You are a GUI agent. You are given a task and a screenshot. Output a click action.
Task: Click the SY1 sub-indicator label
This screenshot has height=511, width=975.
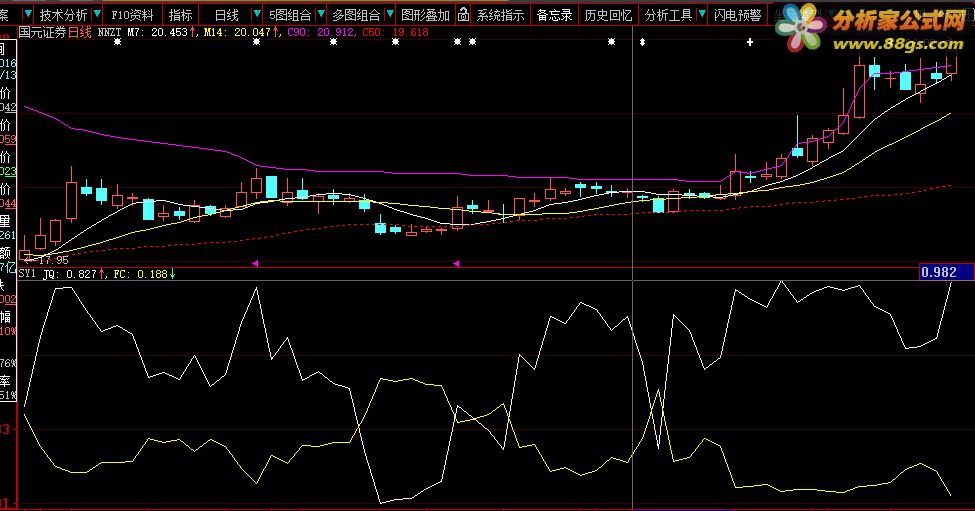pos(27,274)
